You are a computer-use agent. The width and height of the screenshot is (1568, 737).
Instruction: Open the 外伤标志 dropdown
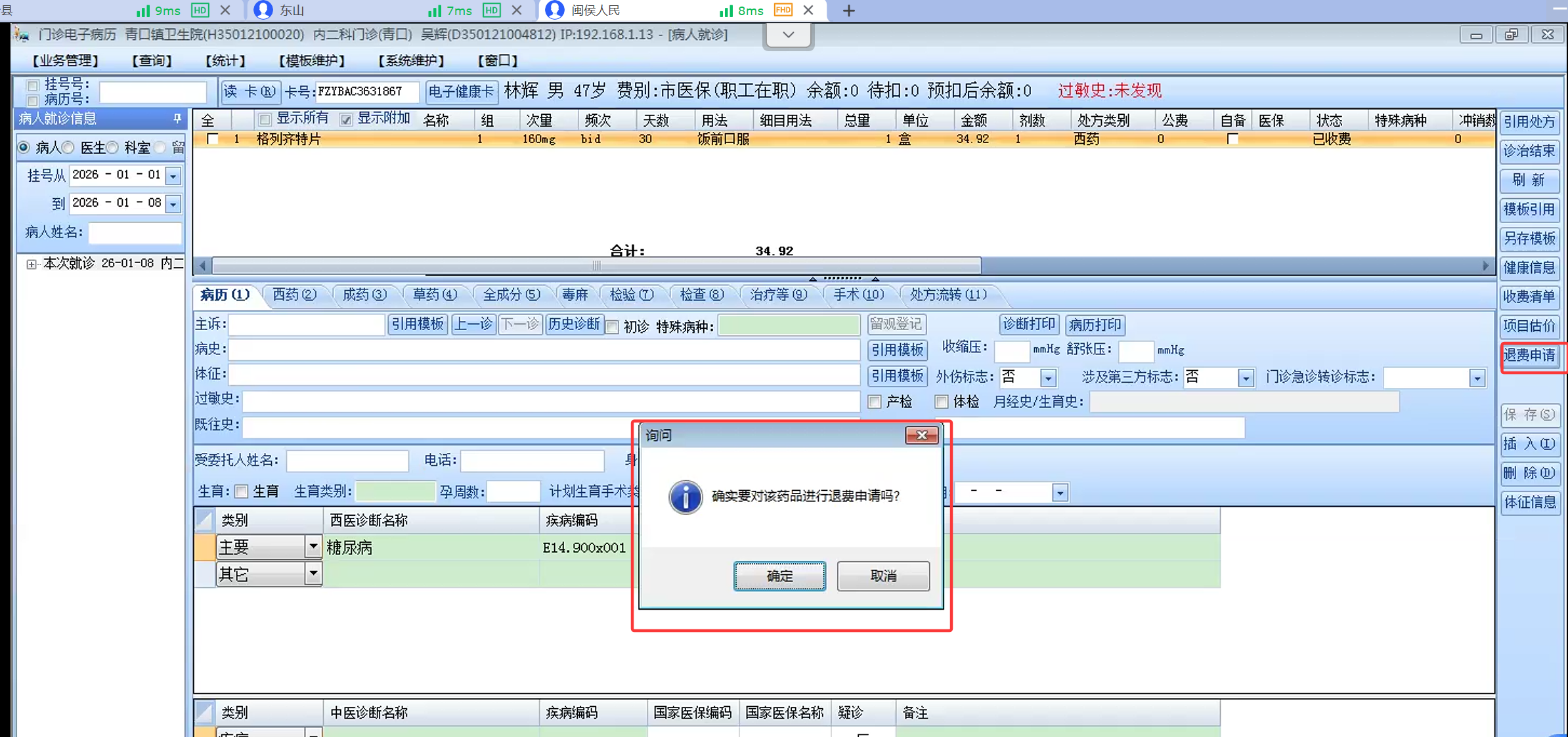tap(1048, 378)
